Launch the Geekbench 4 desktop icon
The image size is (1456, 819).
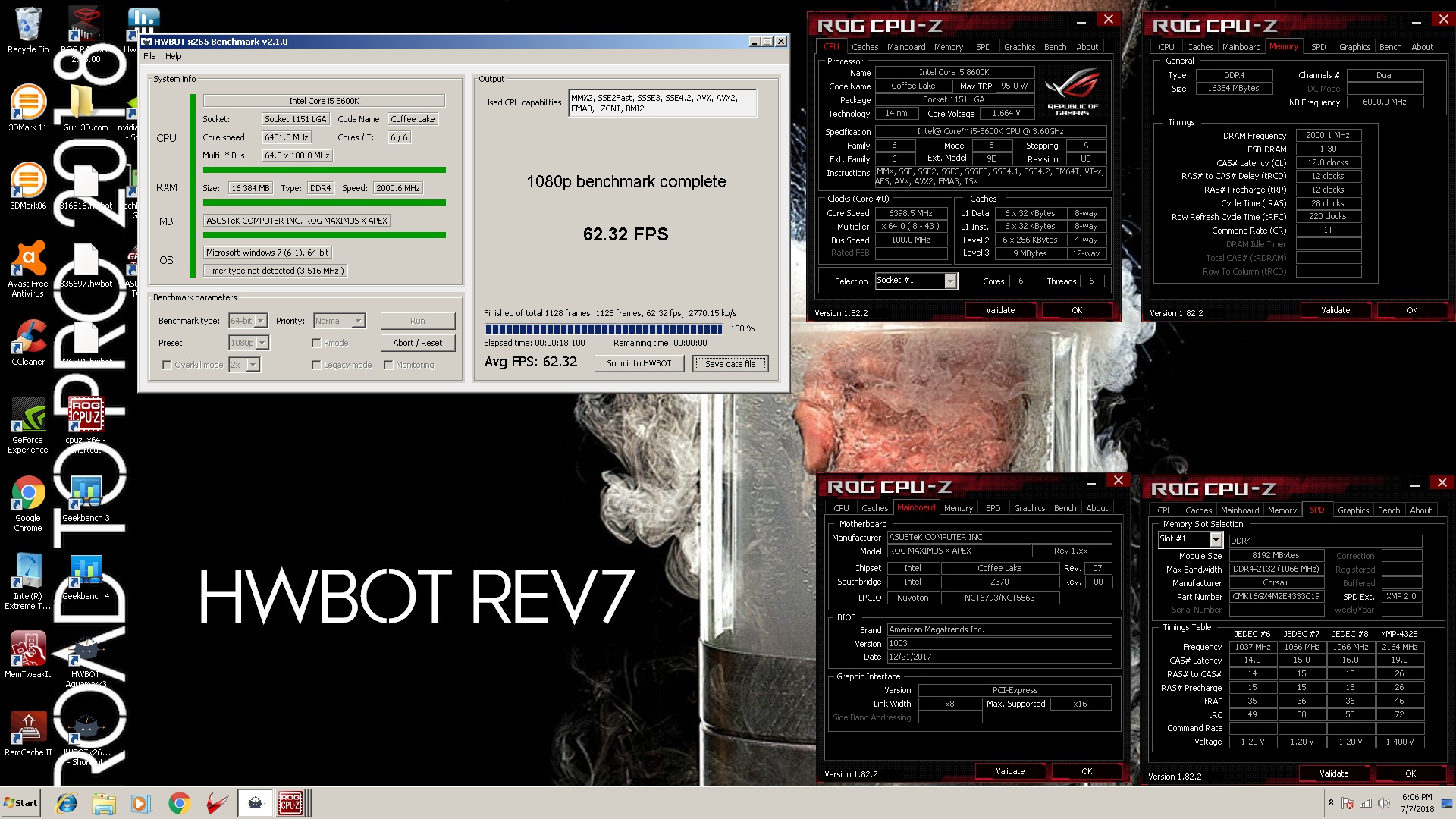(86, 576)
